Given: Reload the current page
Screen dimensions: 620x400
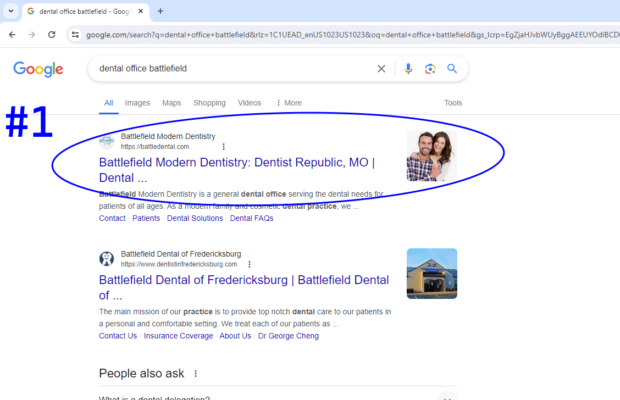Looking at the screenshot, I should (x=51, y=35).
